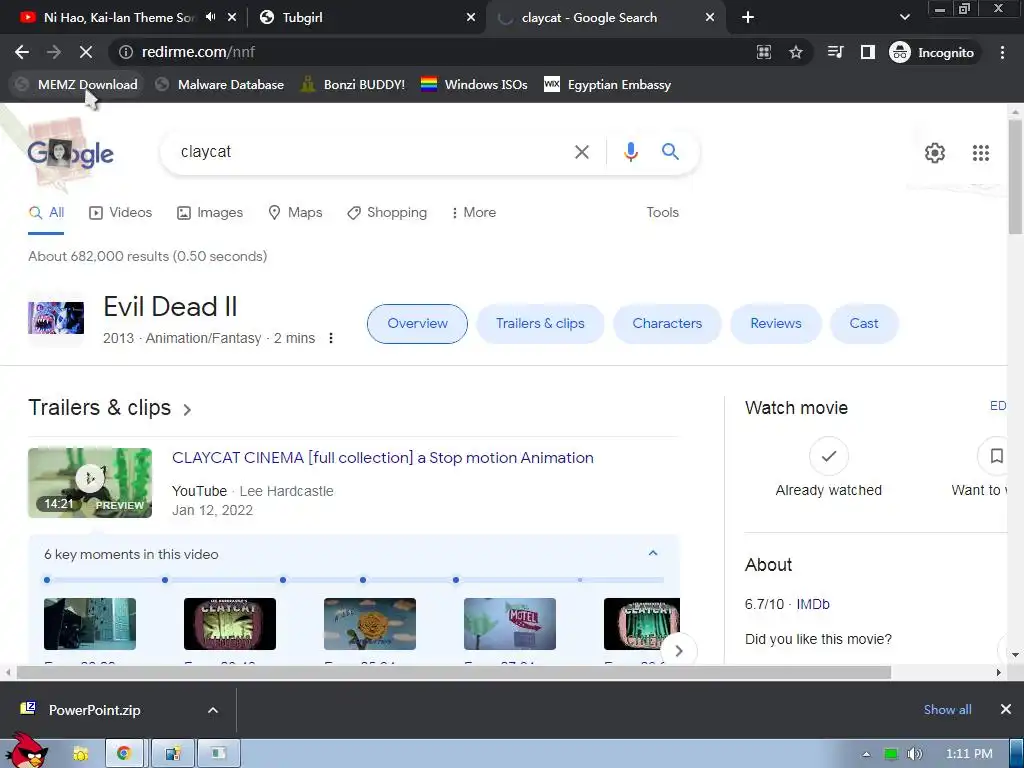
Task: Collapse the 6 key moments panel
Action: point(652,553)
